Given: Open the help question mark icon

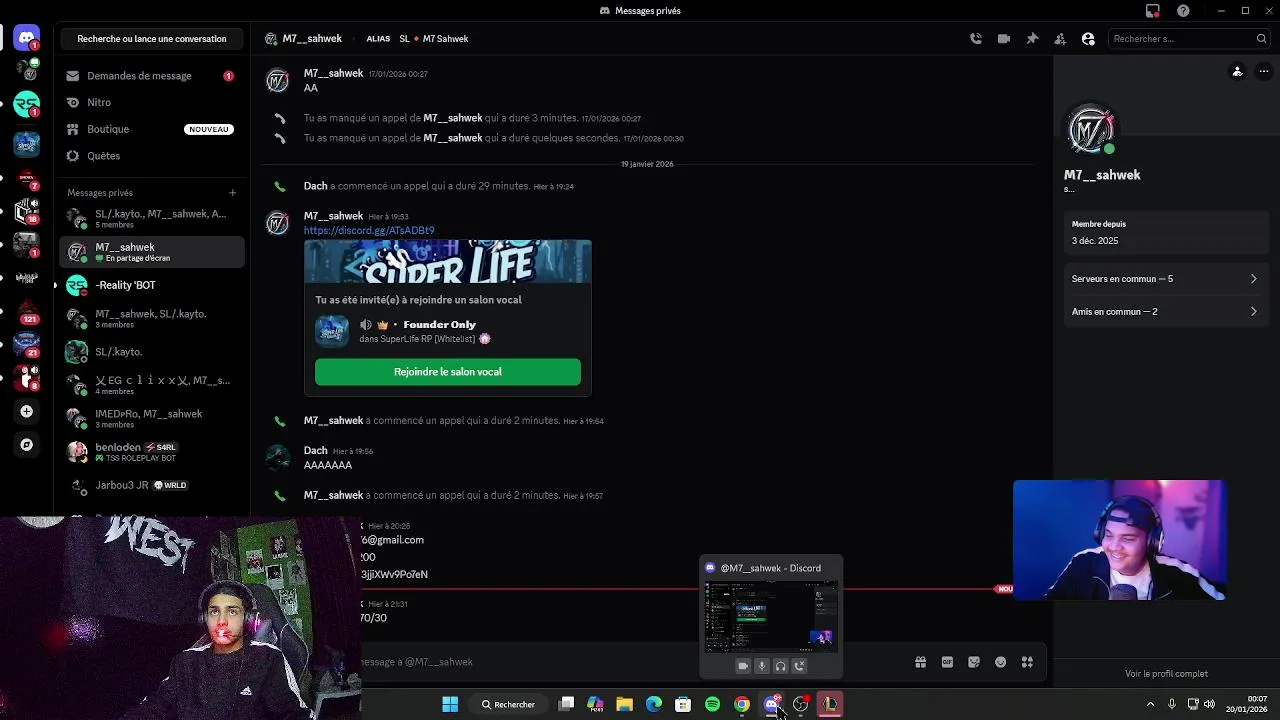Looking at the screenshot, I should click(x=1184, y=11).
